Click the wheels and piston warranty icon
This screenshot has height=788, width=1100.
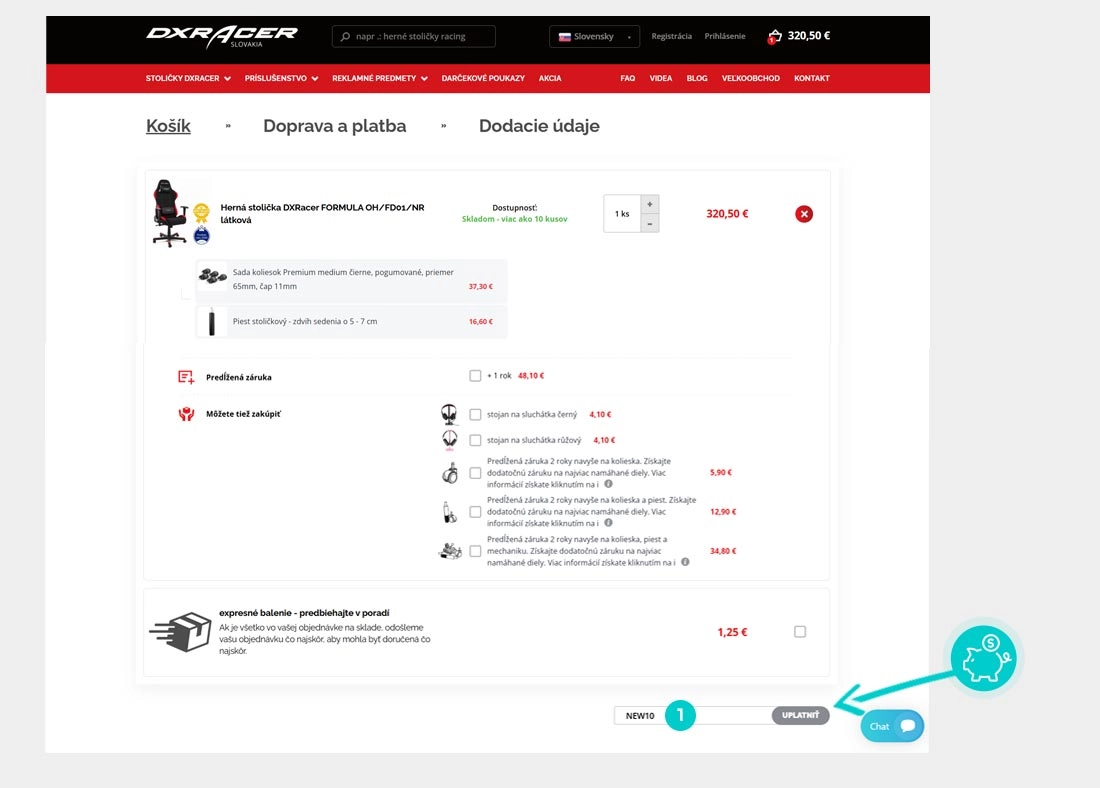[x=449, y=512]
